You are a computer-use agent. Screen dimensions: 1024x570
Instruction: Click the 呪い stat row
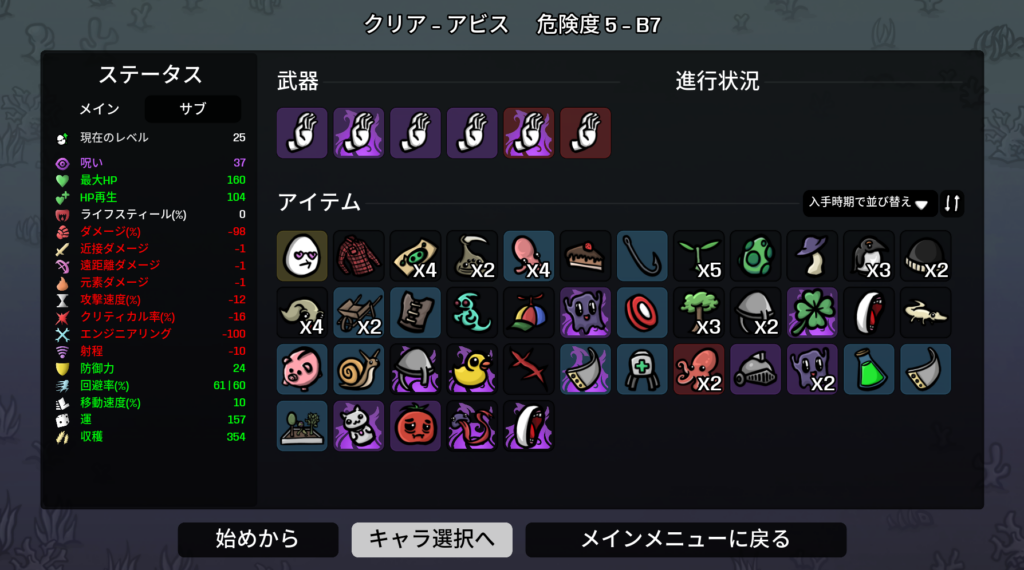click(x=150, y=163)
